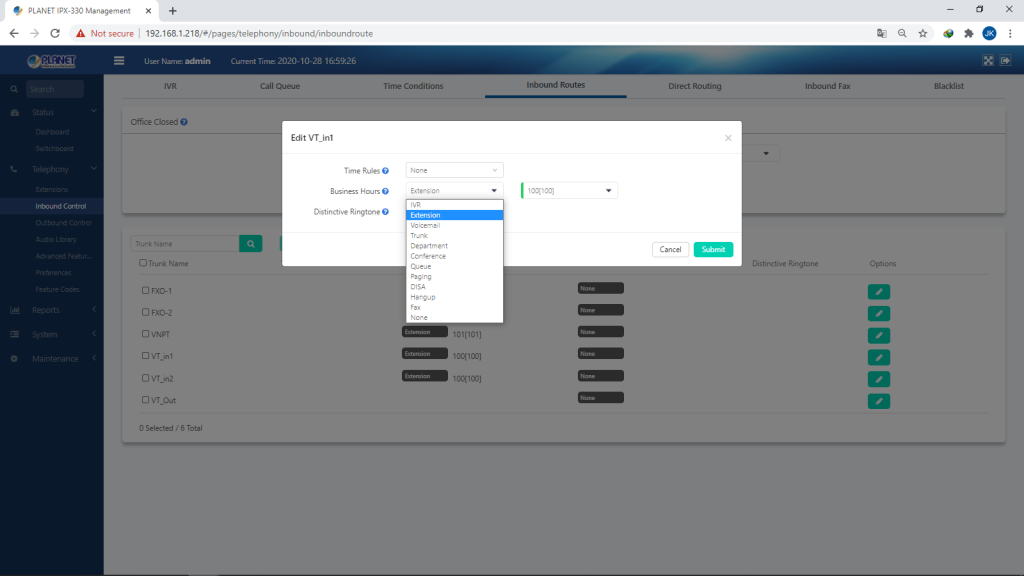This screenshot has width=1024, height=576.
Task: Select Queue in the dropdown list
Action: pos(454,266)
